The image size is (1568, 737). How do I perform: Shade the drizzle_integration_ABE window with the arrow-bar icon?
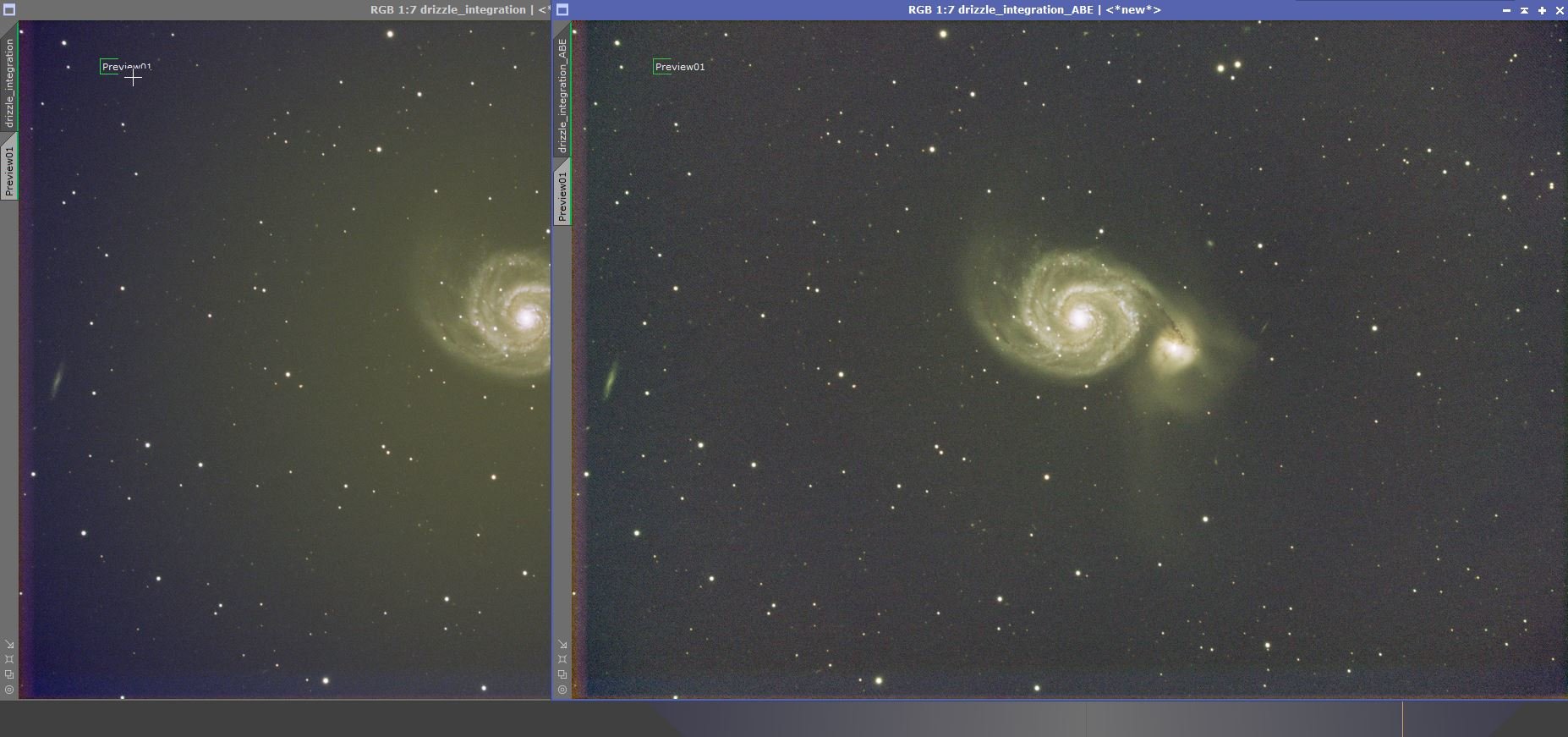(x=1524, y=10)
